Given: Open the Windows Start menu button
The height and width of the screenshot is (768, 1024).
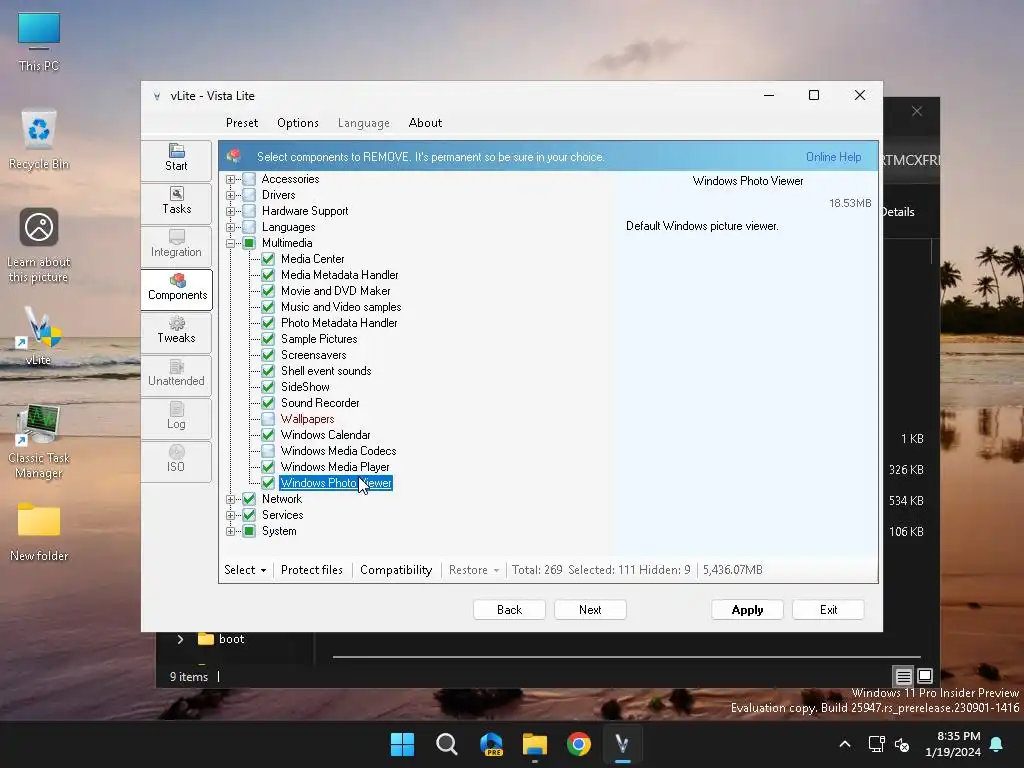Looking at the screenshot, I should pos(402,744).
